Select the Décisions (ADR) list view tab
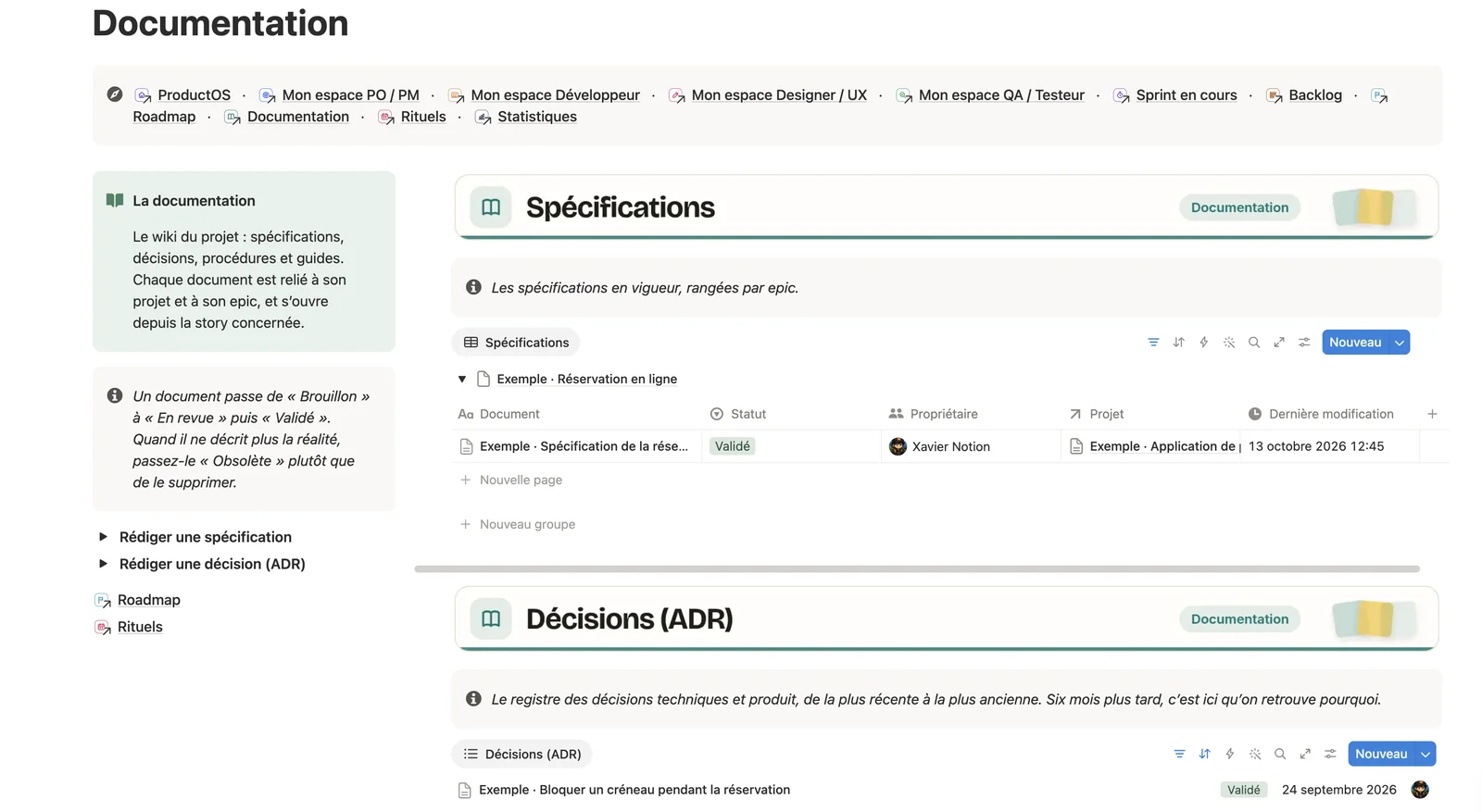The height and width of the screenshot is (812, 1482). tap(522, 754)
